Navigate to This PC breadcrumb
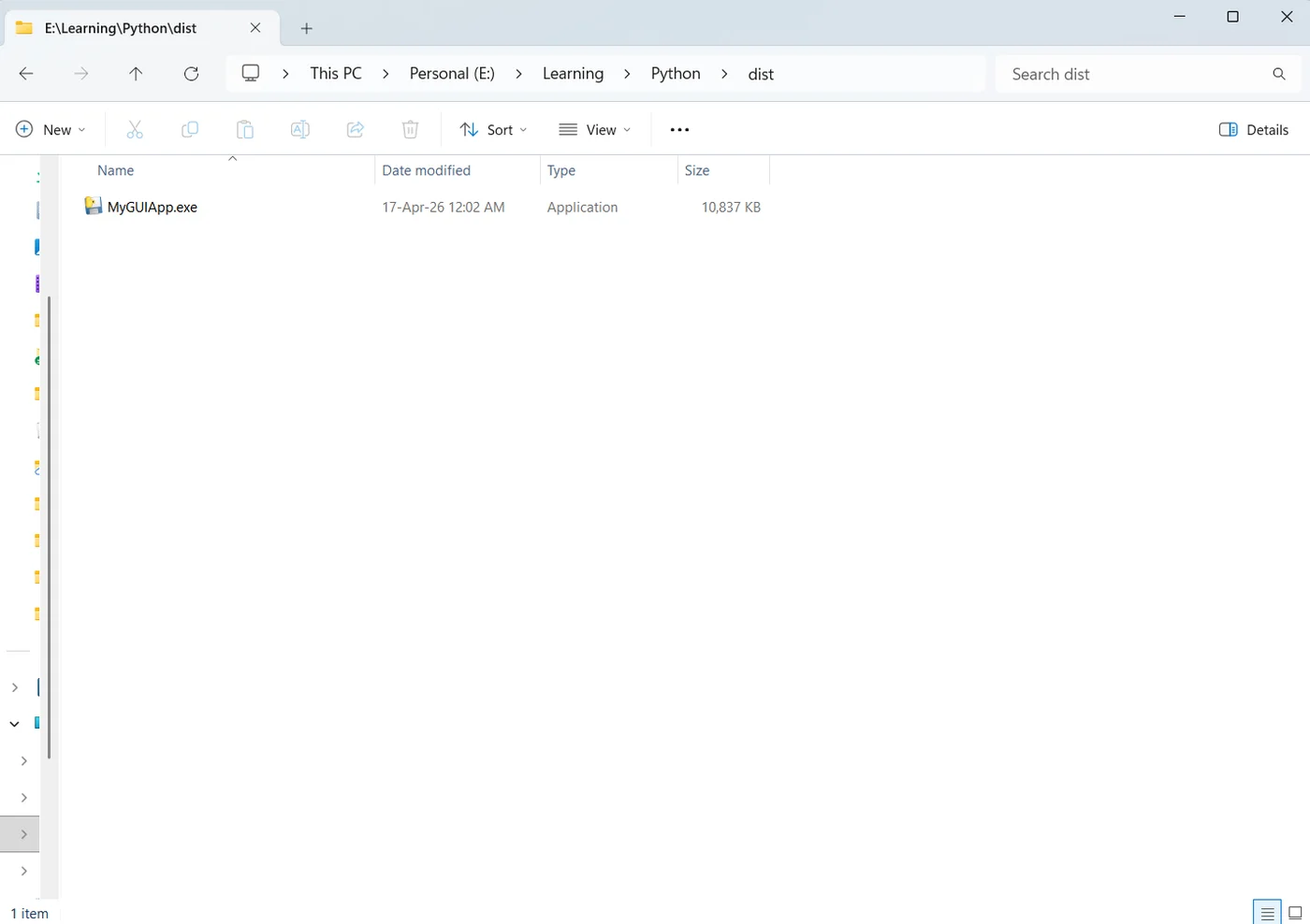The height and width of the screenshot is (924, 1310). 336,74
